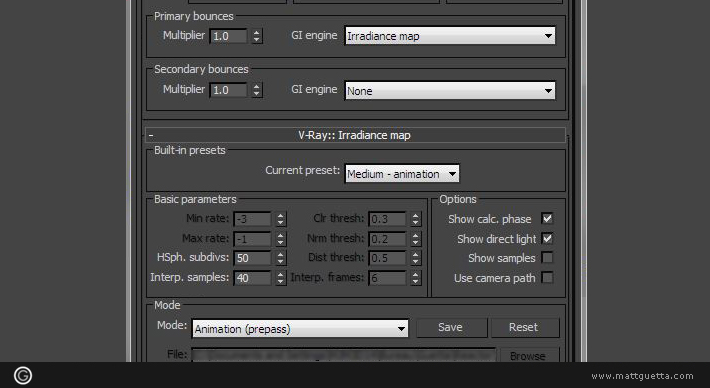Click the Browse button
Image resolution: width=710 pixels, height=388 pixels.
[x=529, y=355]
